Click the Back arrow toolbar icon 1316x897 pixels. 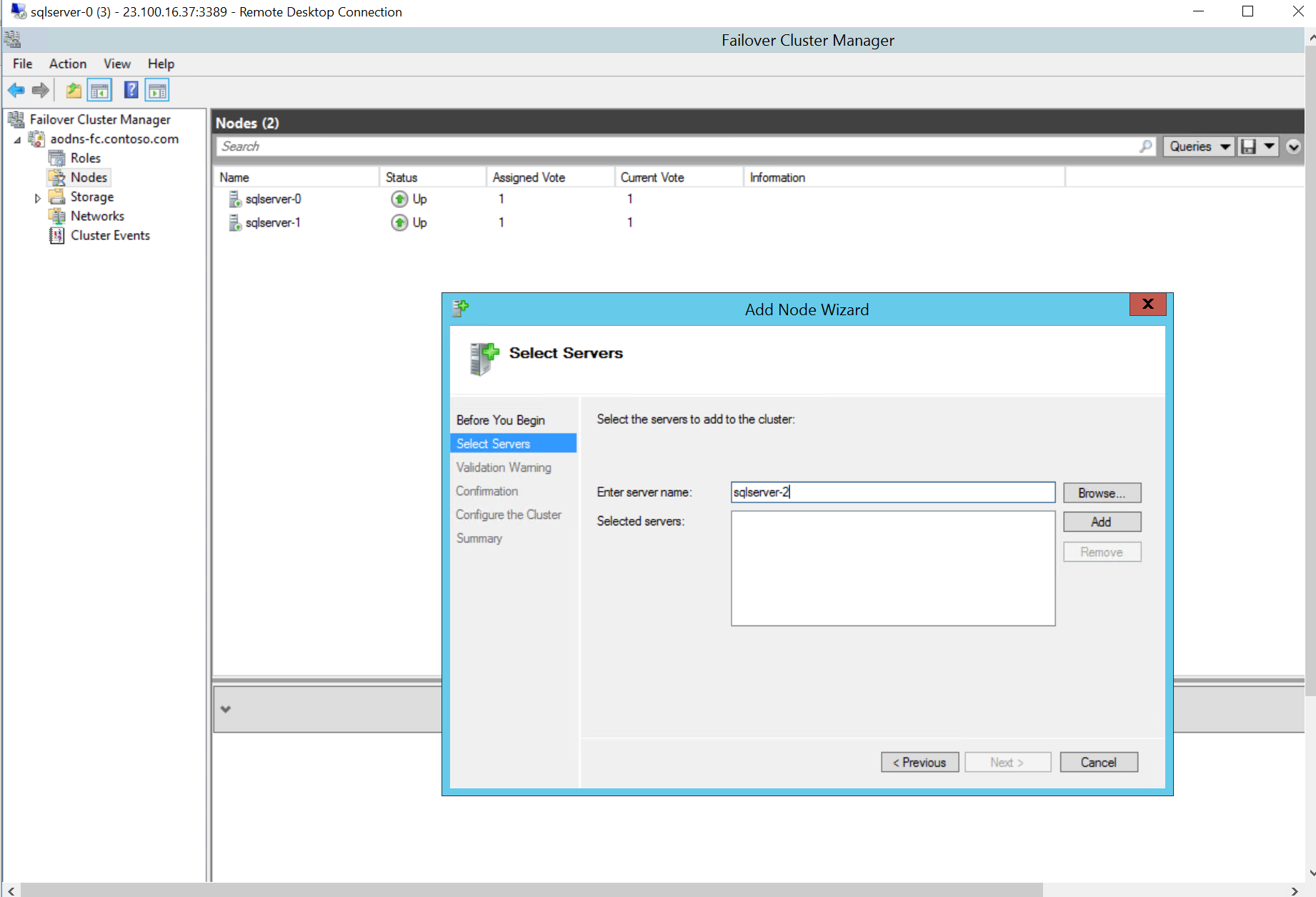click(x=16, y=90)
